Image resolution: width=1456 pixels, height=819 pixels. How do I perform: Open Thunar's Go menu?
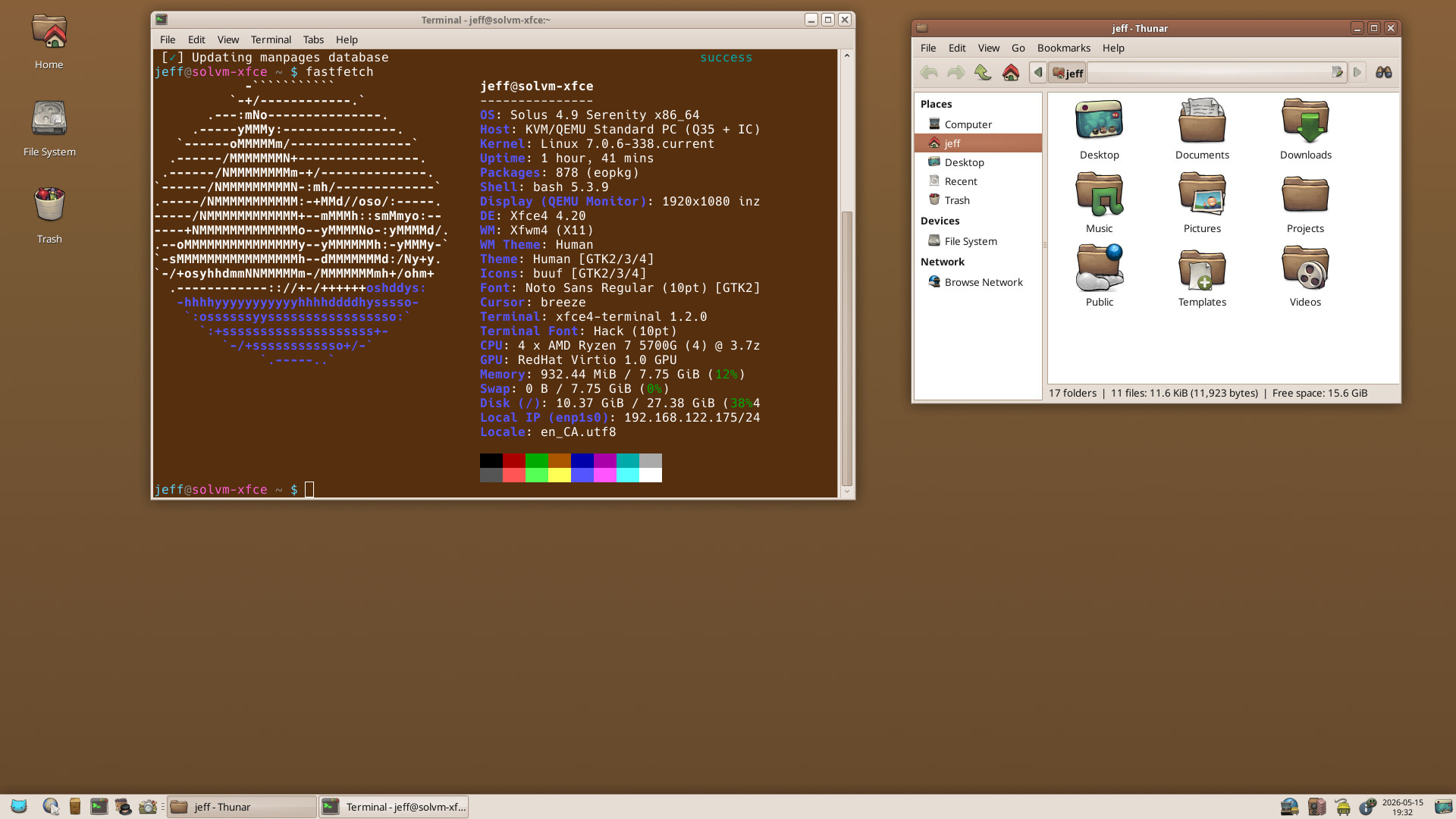coord(1018,48)
